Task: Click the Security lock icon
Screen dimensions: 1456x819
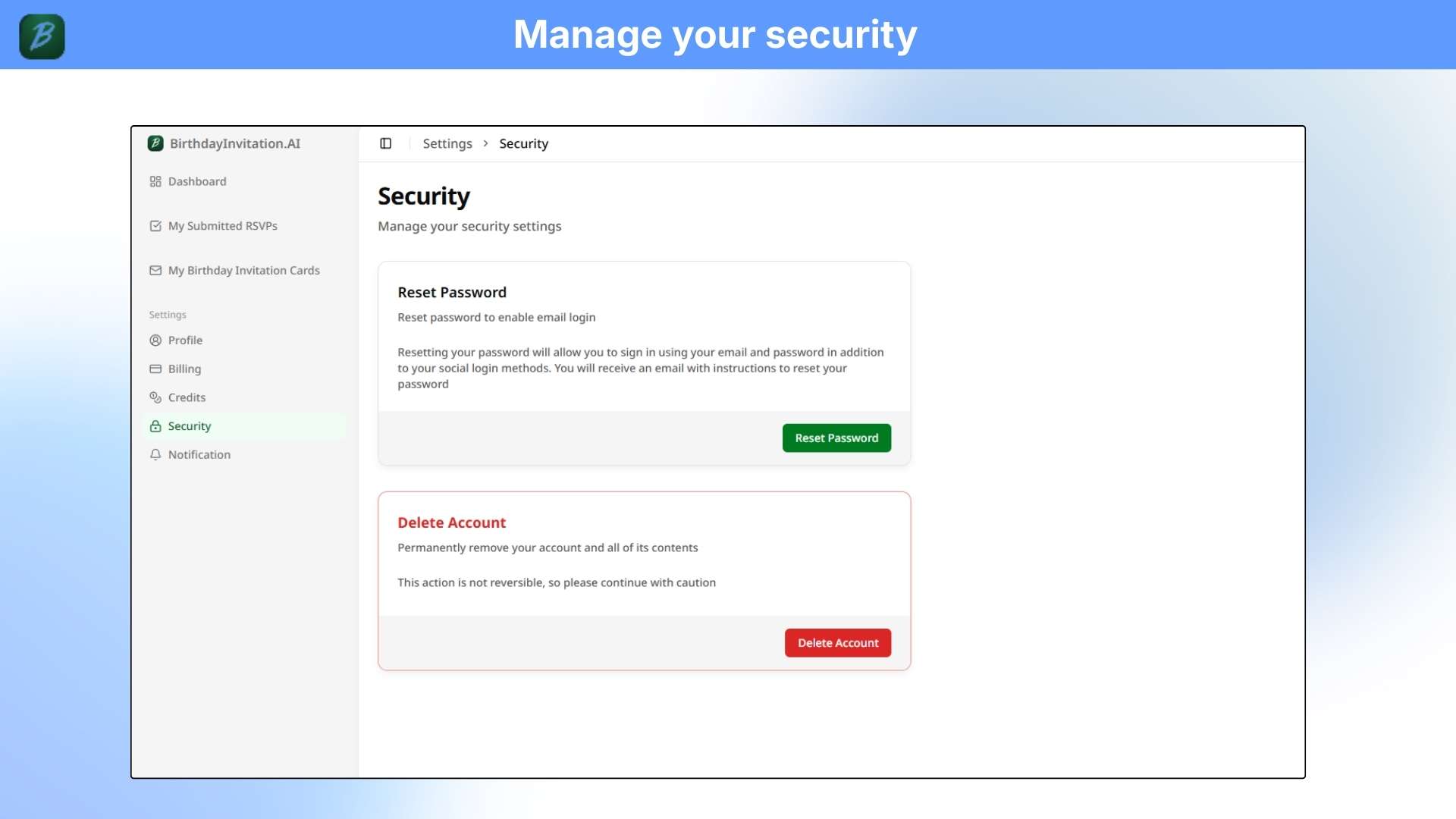Action: point(155,426)
